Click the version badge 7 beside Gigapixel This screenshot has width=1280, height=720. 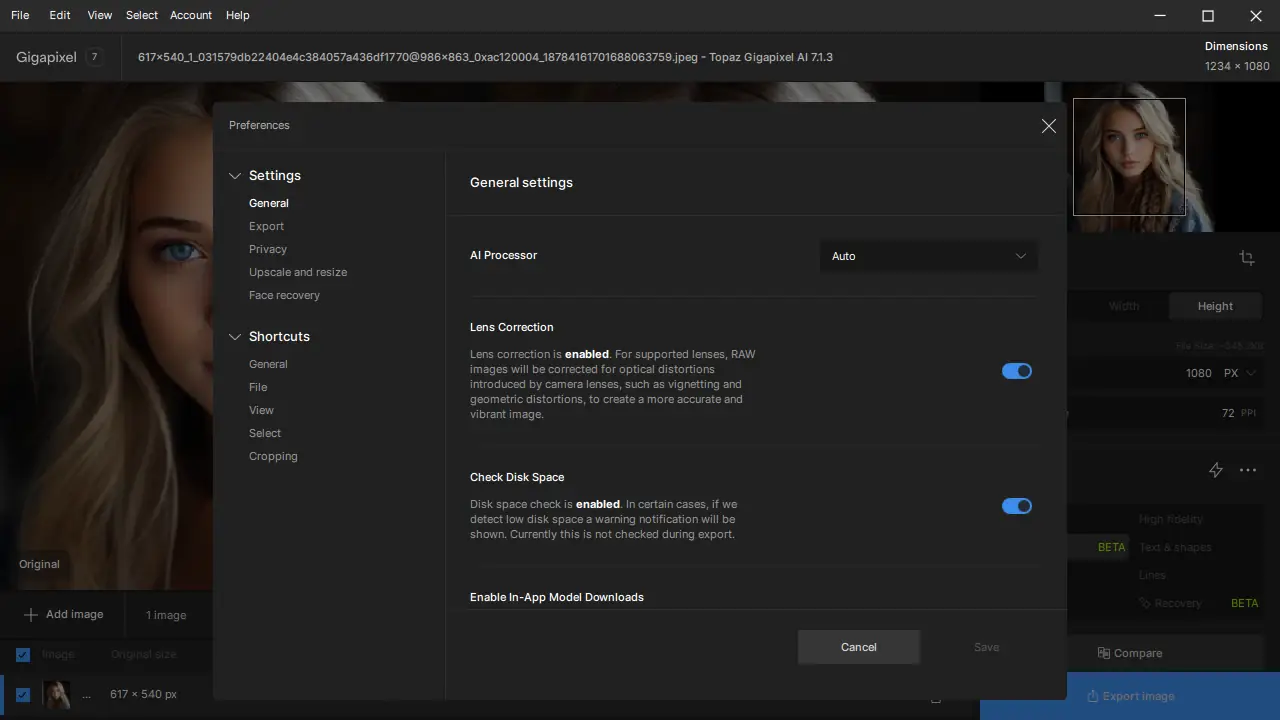(x=95, y=57)
